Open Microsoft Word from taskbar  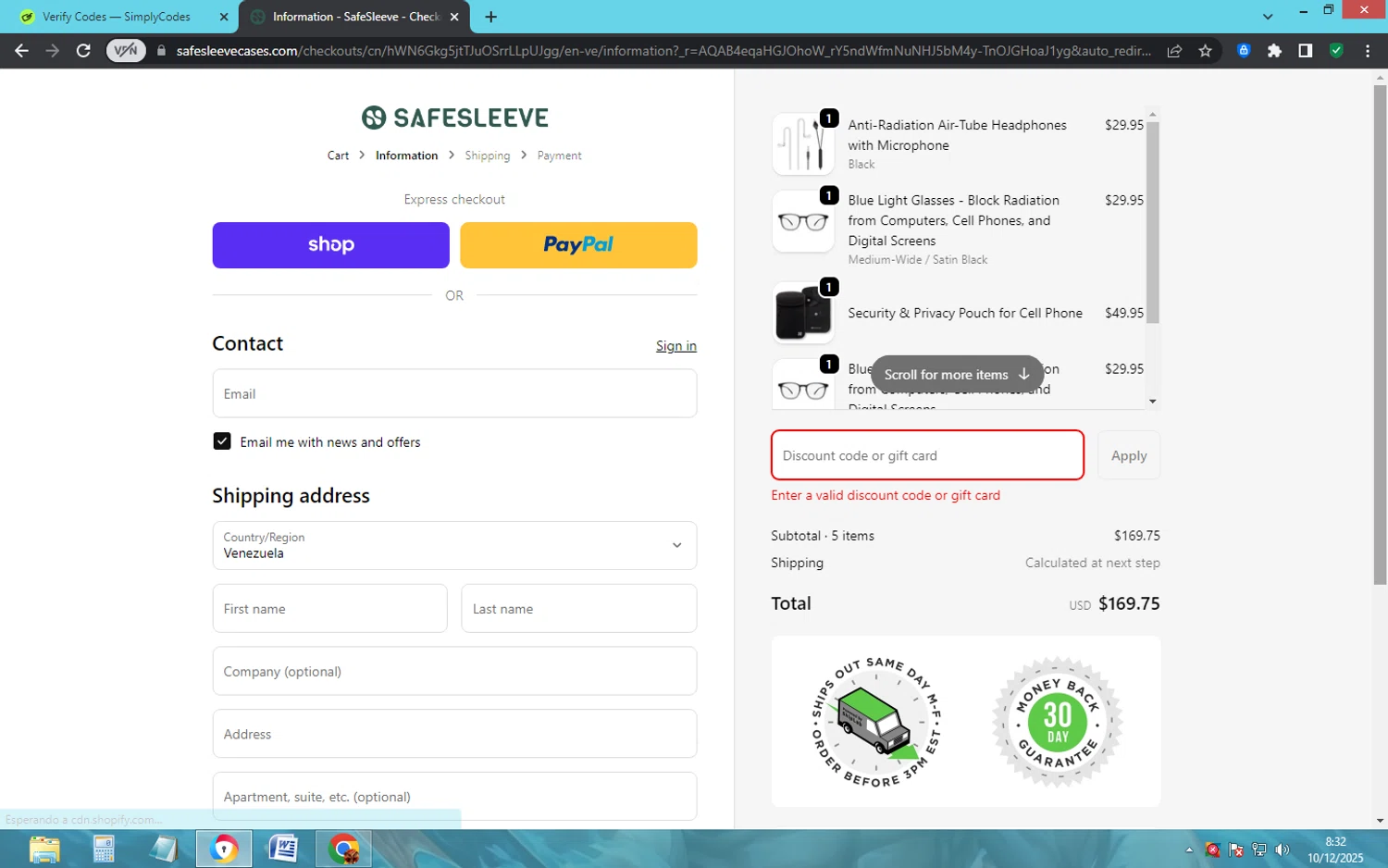pyautogui.click(x=283, y=849)
